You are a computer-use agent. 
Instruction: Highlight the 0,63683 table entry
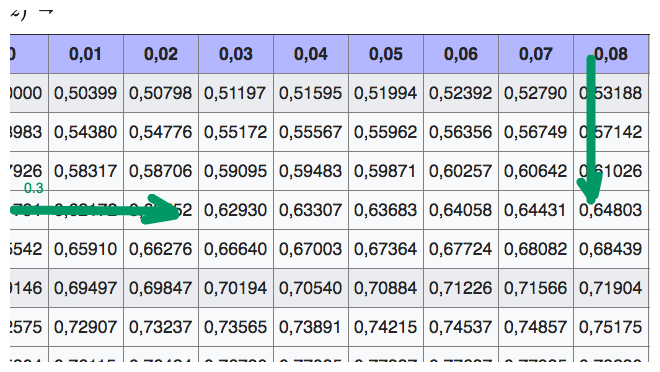pyautogui.click(x=386, y=210)
